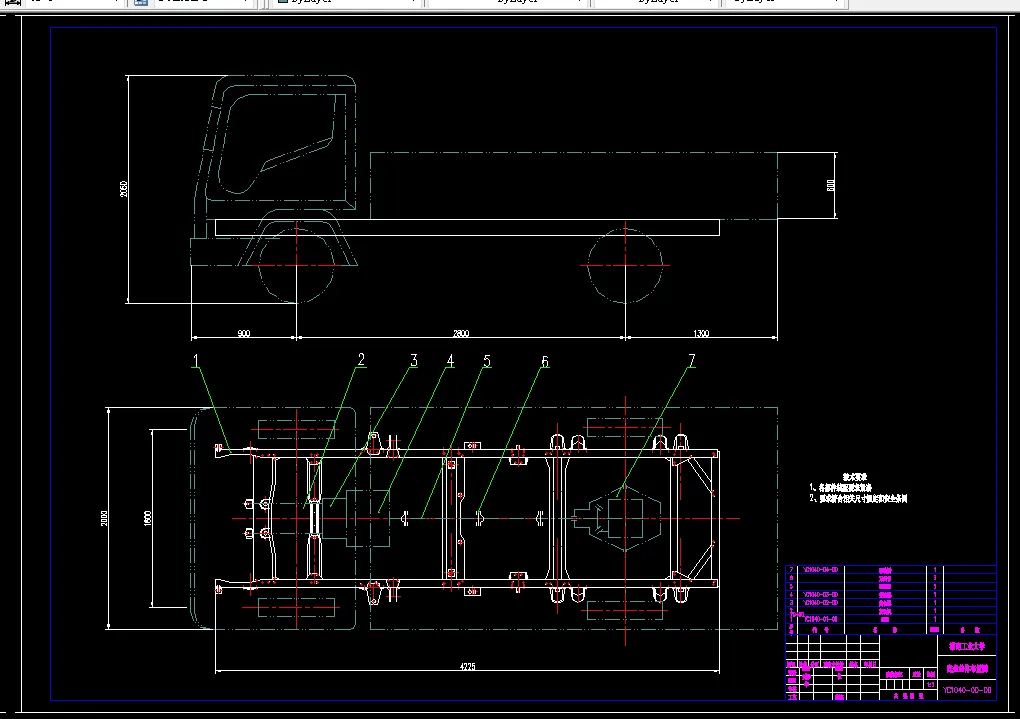Click the 800 cargo box height dimension

coord(831,185)
